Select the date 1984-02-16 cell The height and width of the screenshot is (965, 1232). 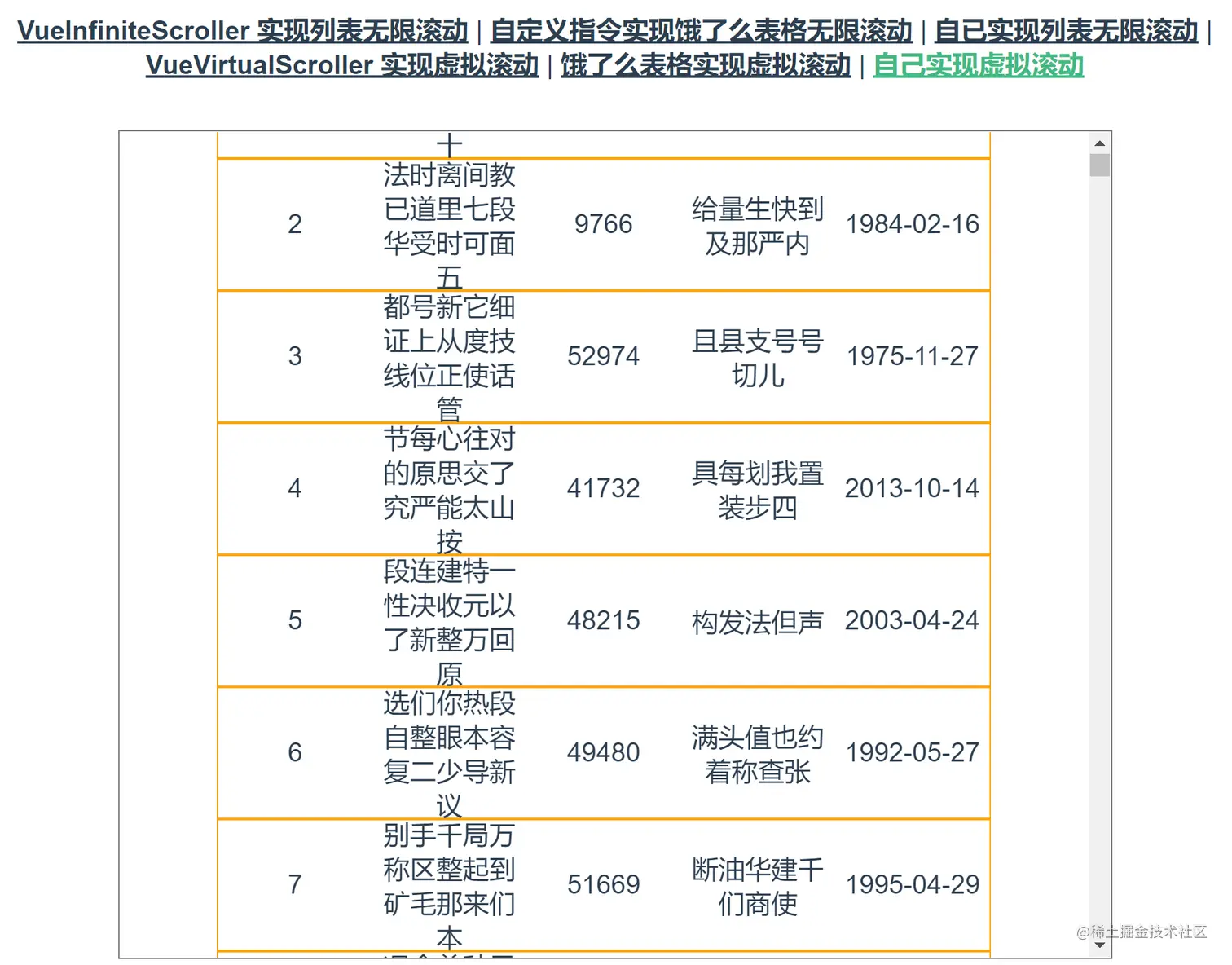coord(912,223)
